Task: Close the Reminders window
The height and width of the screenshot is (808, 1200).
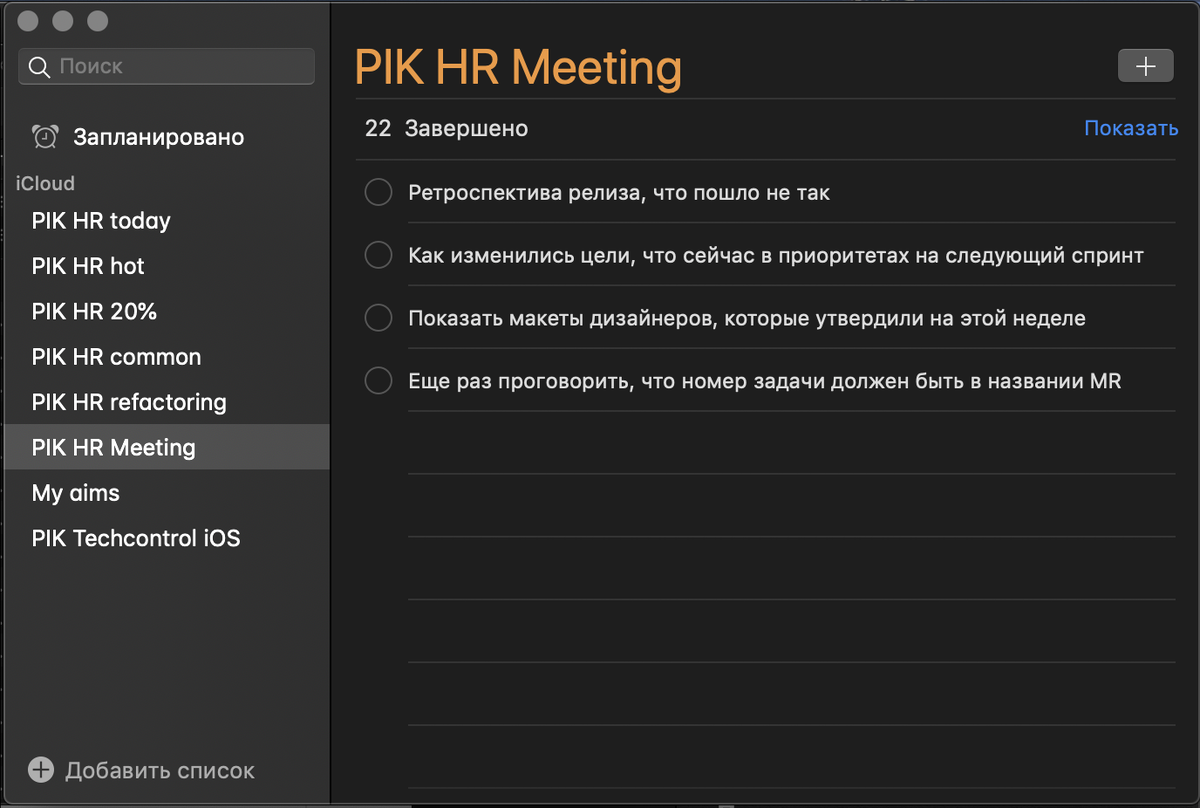Action: pos(28,21)
